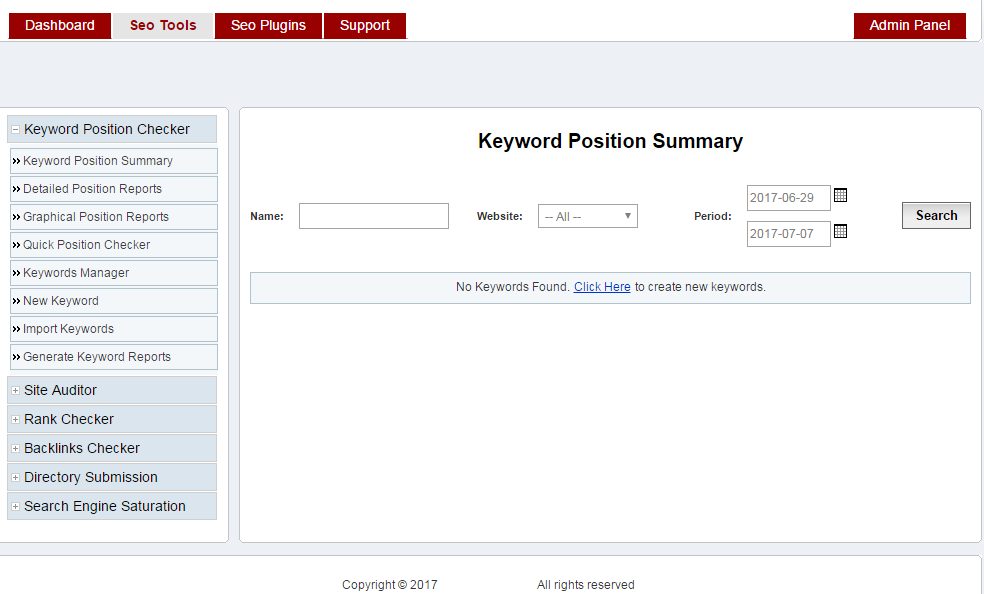Screen dimensions: 984x594
Task: Open the calendar picker for the start date
Action: click(840, 196)
